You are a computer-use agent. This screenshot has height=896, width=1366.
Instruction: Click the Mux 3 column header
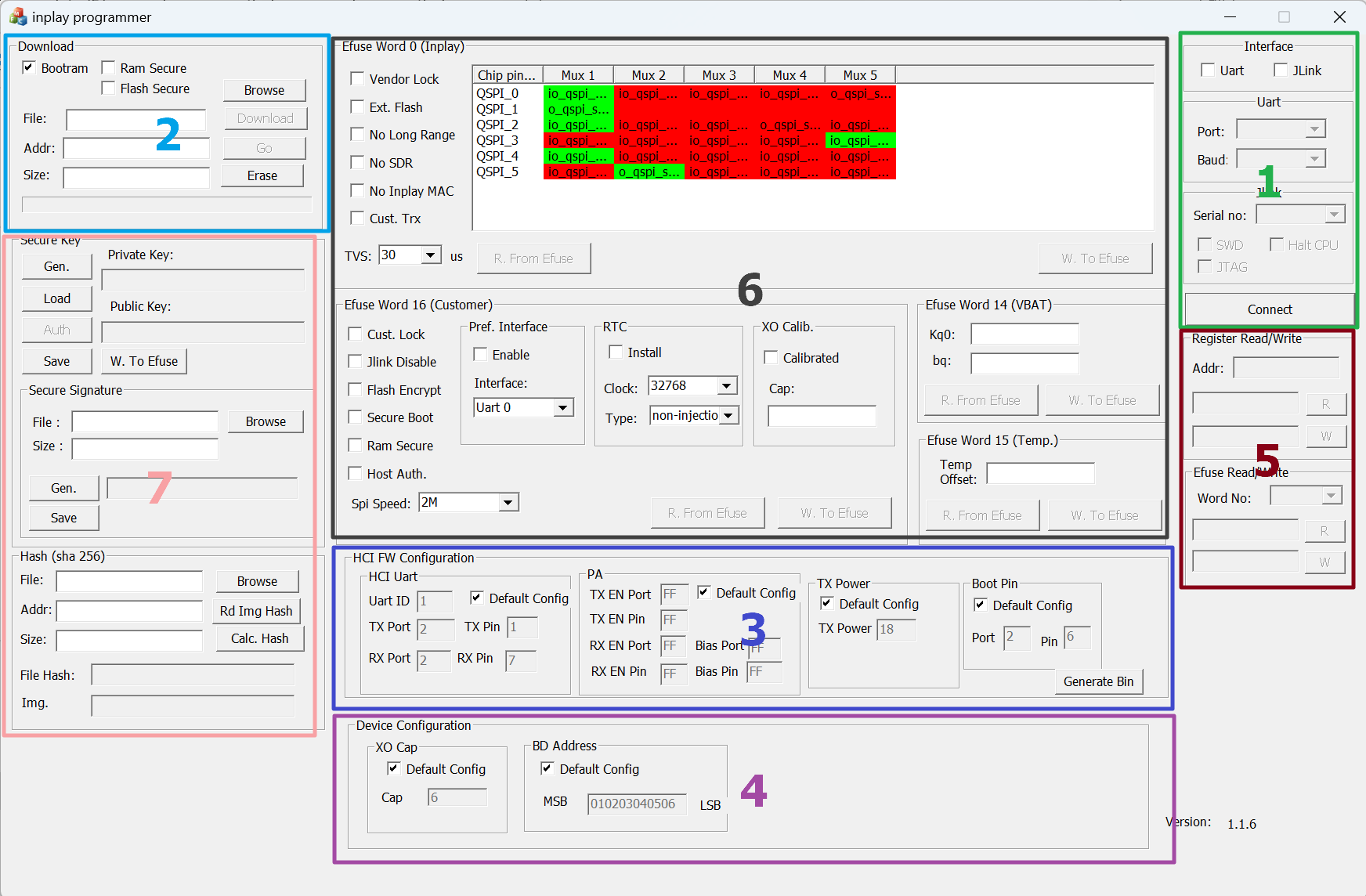719,75
